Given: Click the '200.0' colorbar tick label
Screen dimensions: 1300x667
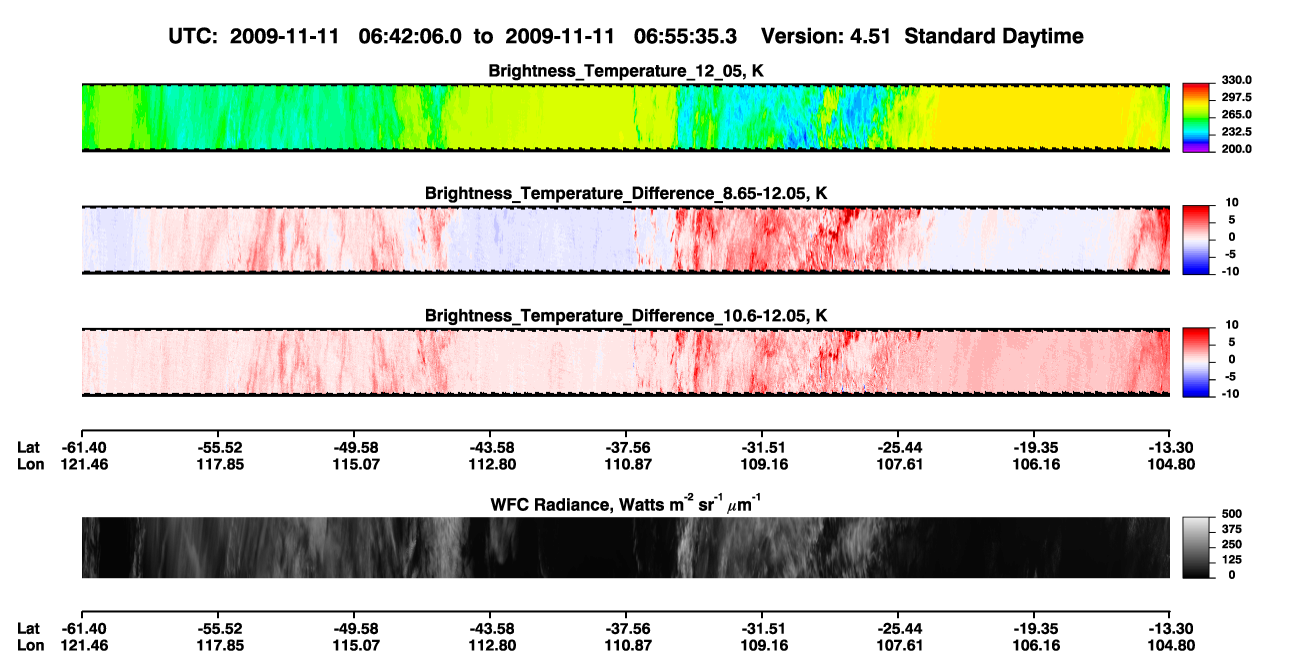Looking at the screenshot, I should click(1237, 148).
